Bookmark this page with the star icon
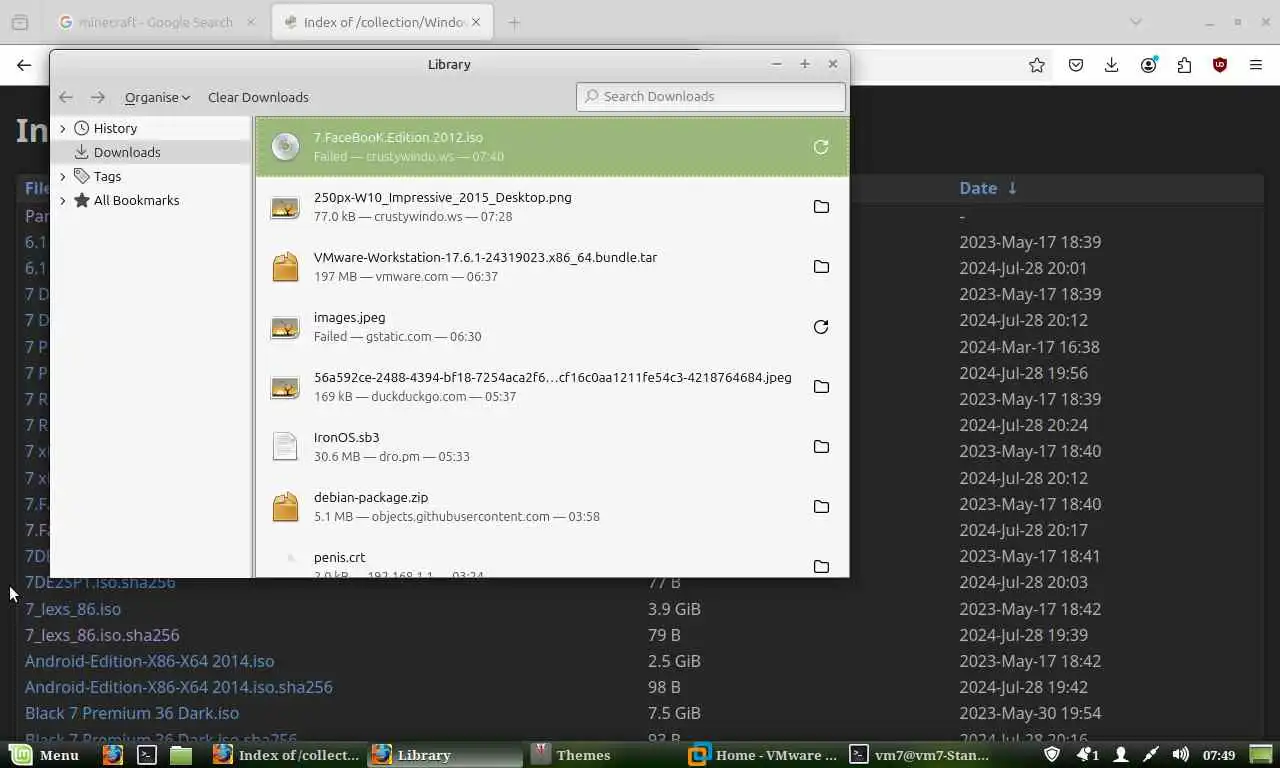The height and width of the screenshot is (768, 1280). click(x=1037, y=65)
